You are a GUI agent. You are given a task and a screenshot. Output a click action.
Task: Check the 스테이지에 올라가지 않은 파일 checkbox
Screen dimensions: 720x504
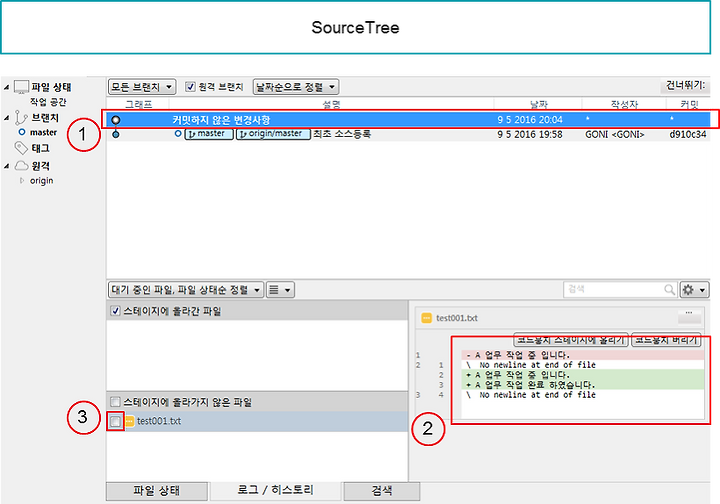pos(115,402)
